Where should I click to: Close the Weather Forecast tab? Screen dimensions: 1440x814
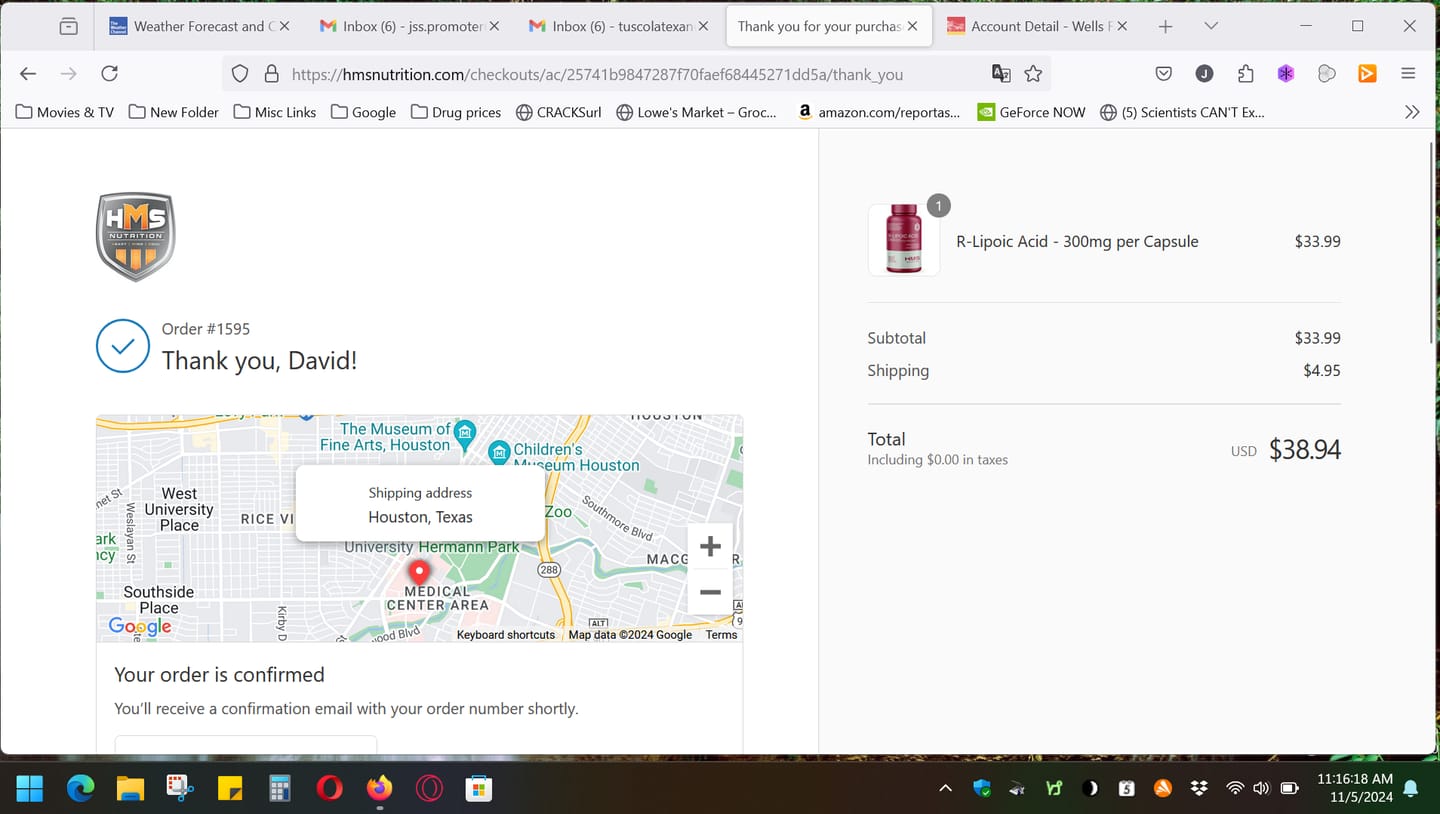pos(285,26)
